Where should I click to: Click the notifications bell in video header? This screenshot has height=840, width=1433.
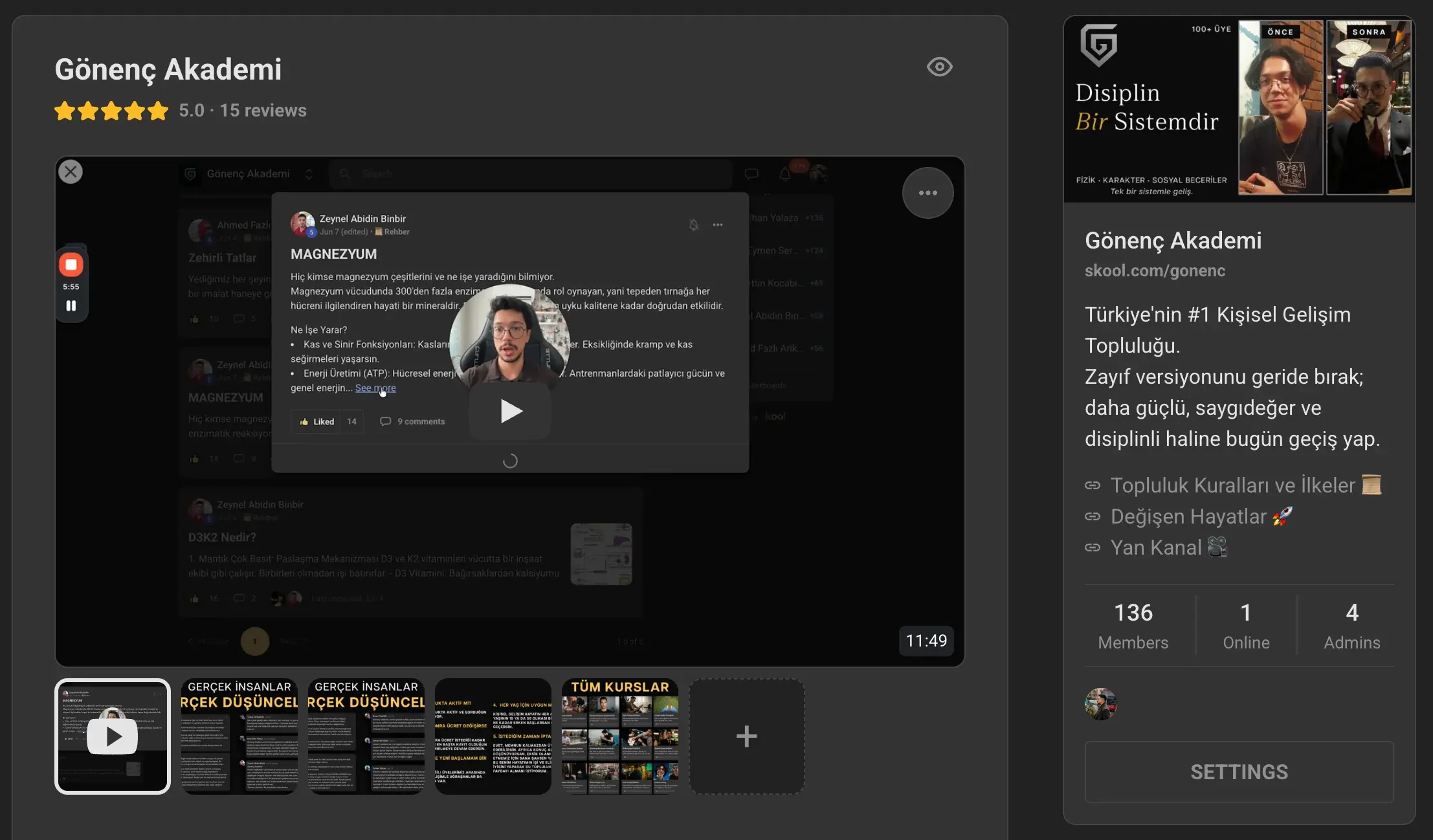(x=784, y=173)
